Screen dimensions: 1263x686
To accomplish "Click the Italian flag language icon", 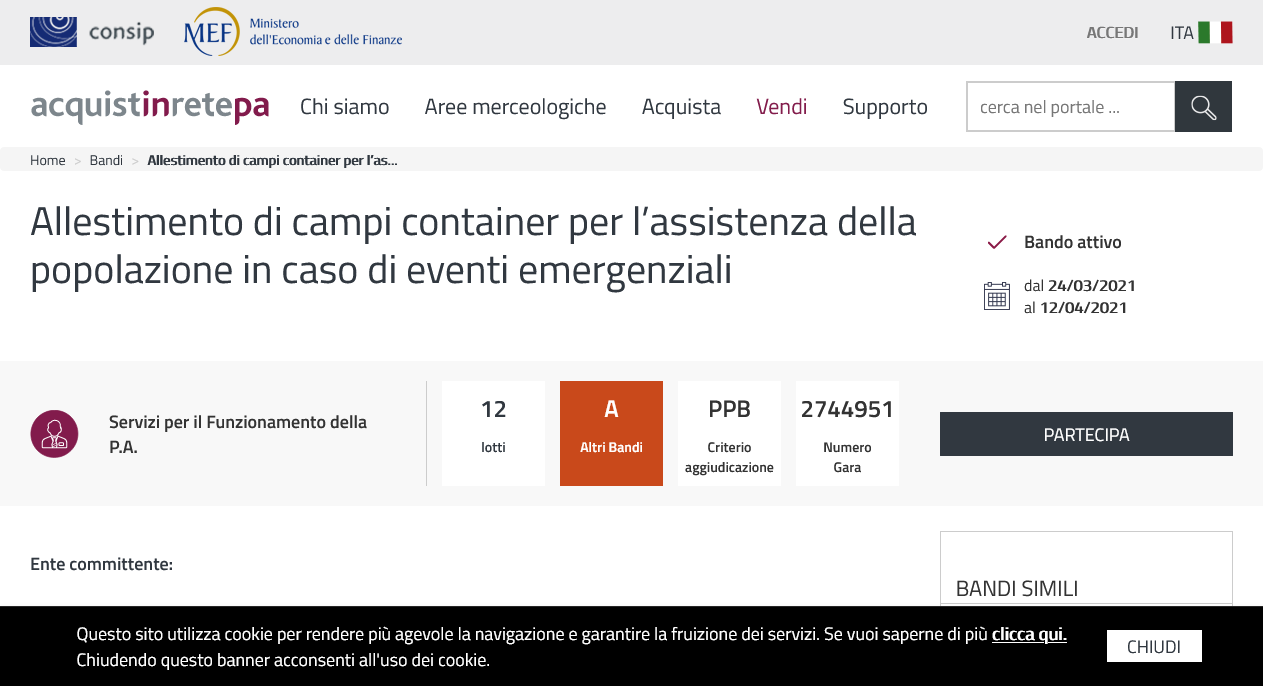I will click(x=1215, y=32).
